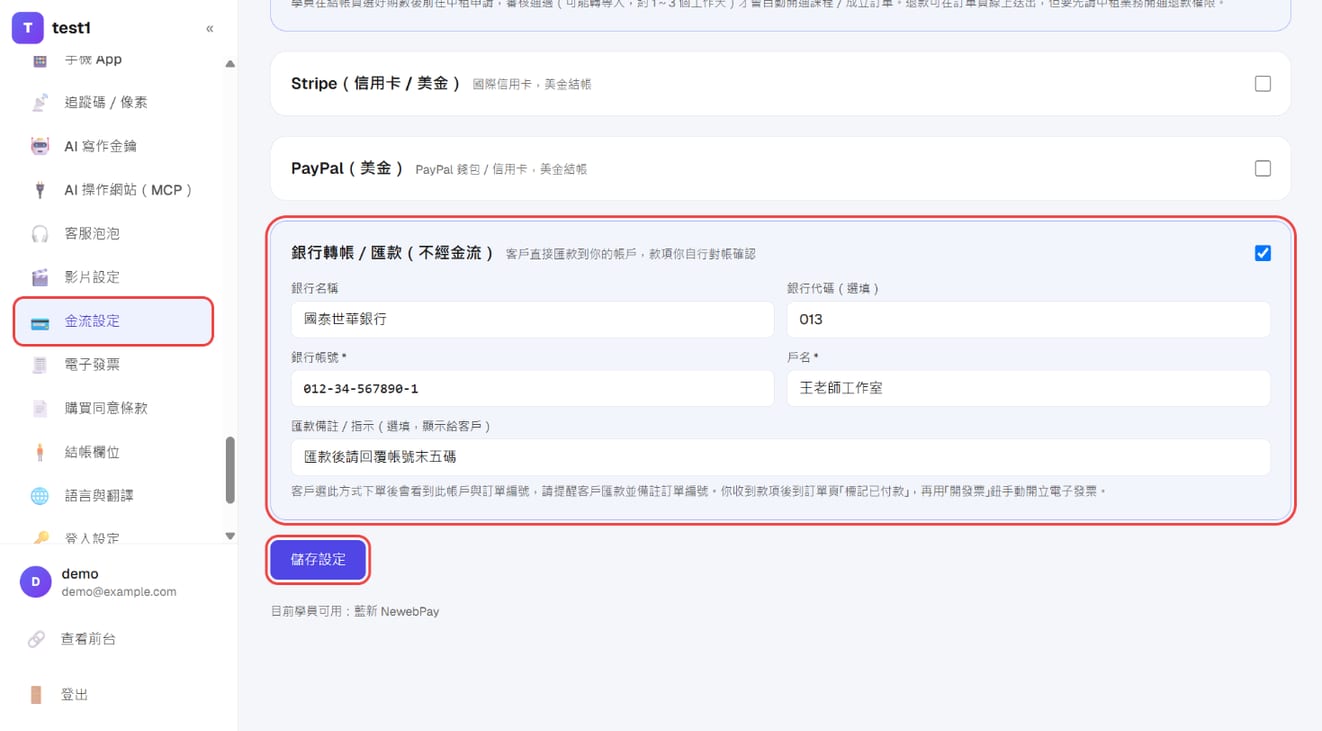Click the AI writing key robot icon
1322x731 pixels.
pyautogui.click(x=40, y=146)
